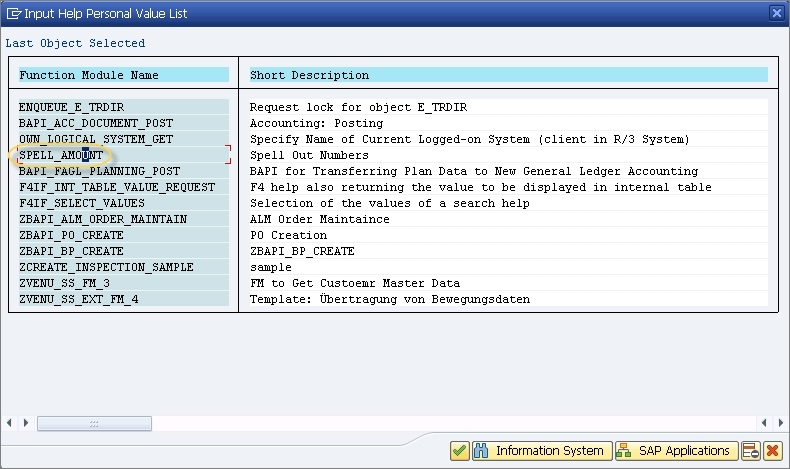Click far-right right-pointing scroll arrow

click(781, 423)
